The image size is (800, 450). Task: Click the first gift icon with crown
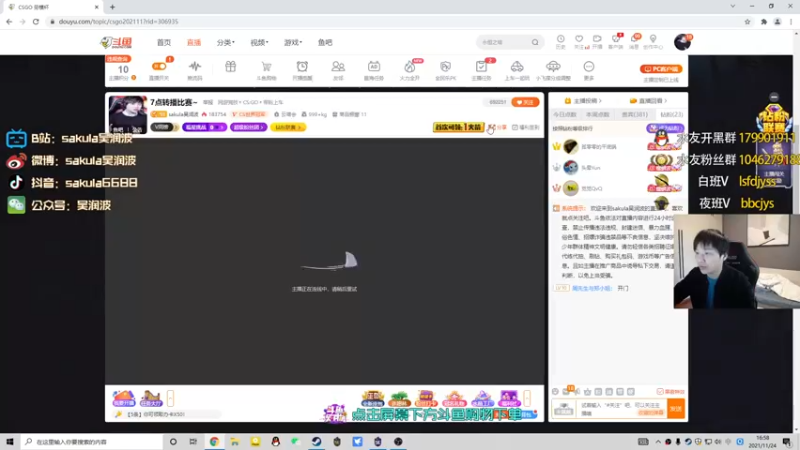tap(373, 398)
